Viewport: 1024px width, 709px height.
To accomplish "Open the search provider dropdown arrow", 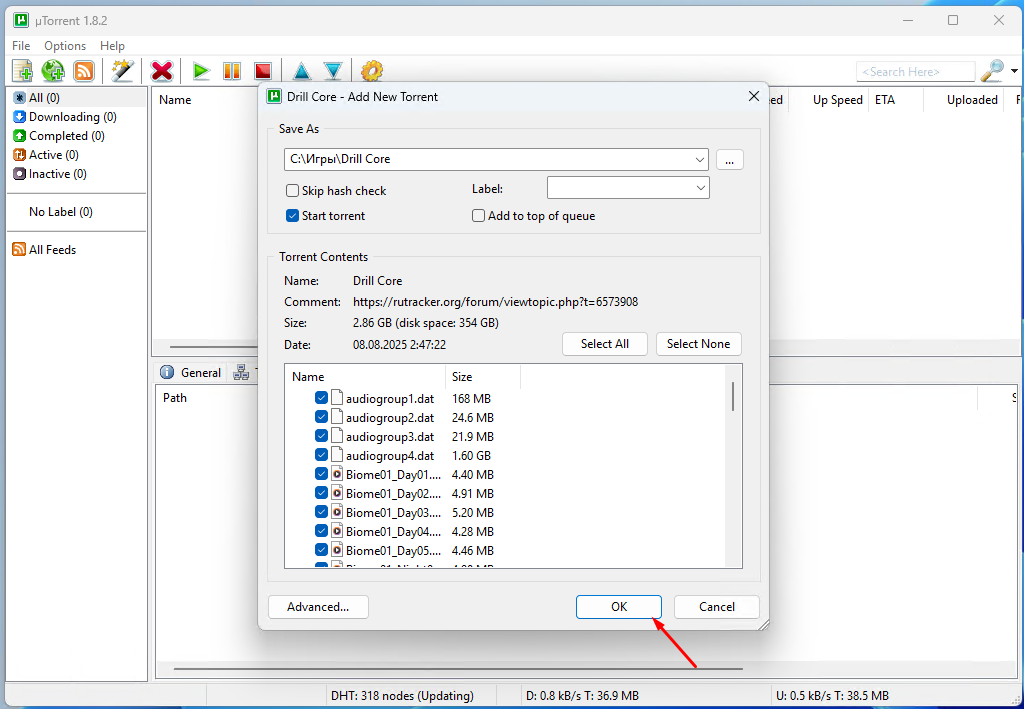I will pos(1014,71).
